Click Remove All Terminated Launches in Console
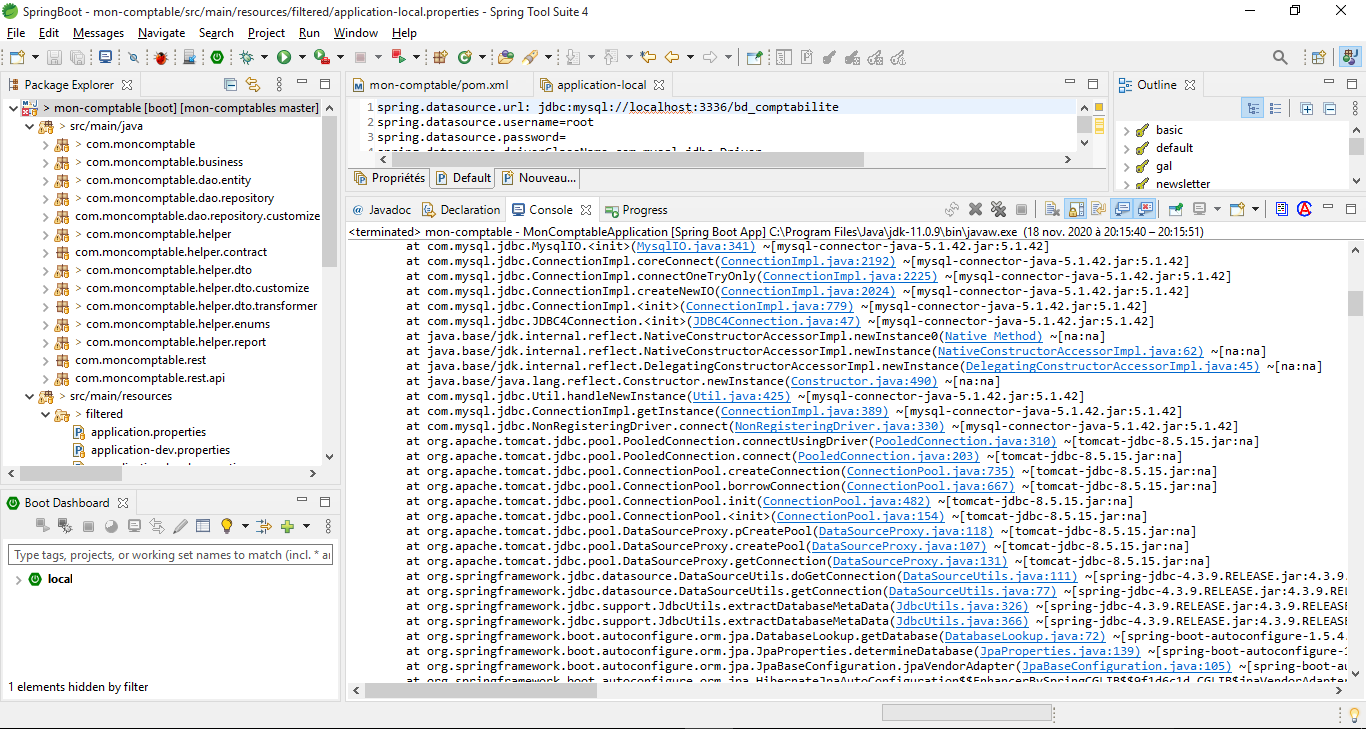The width and height of the screenshot is (1366, 729). click(x=998, y=210)
